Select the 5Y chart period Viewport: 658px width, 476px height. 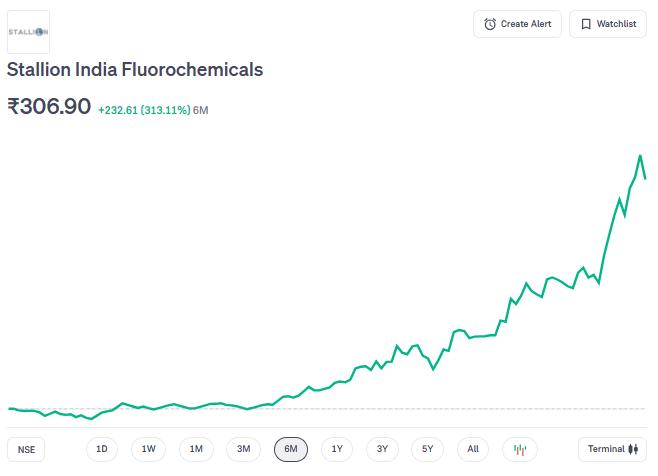click(427, 449)
